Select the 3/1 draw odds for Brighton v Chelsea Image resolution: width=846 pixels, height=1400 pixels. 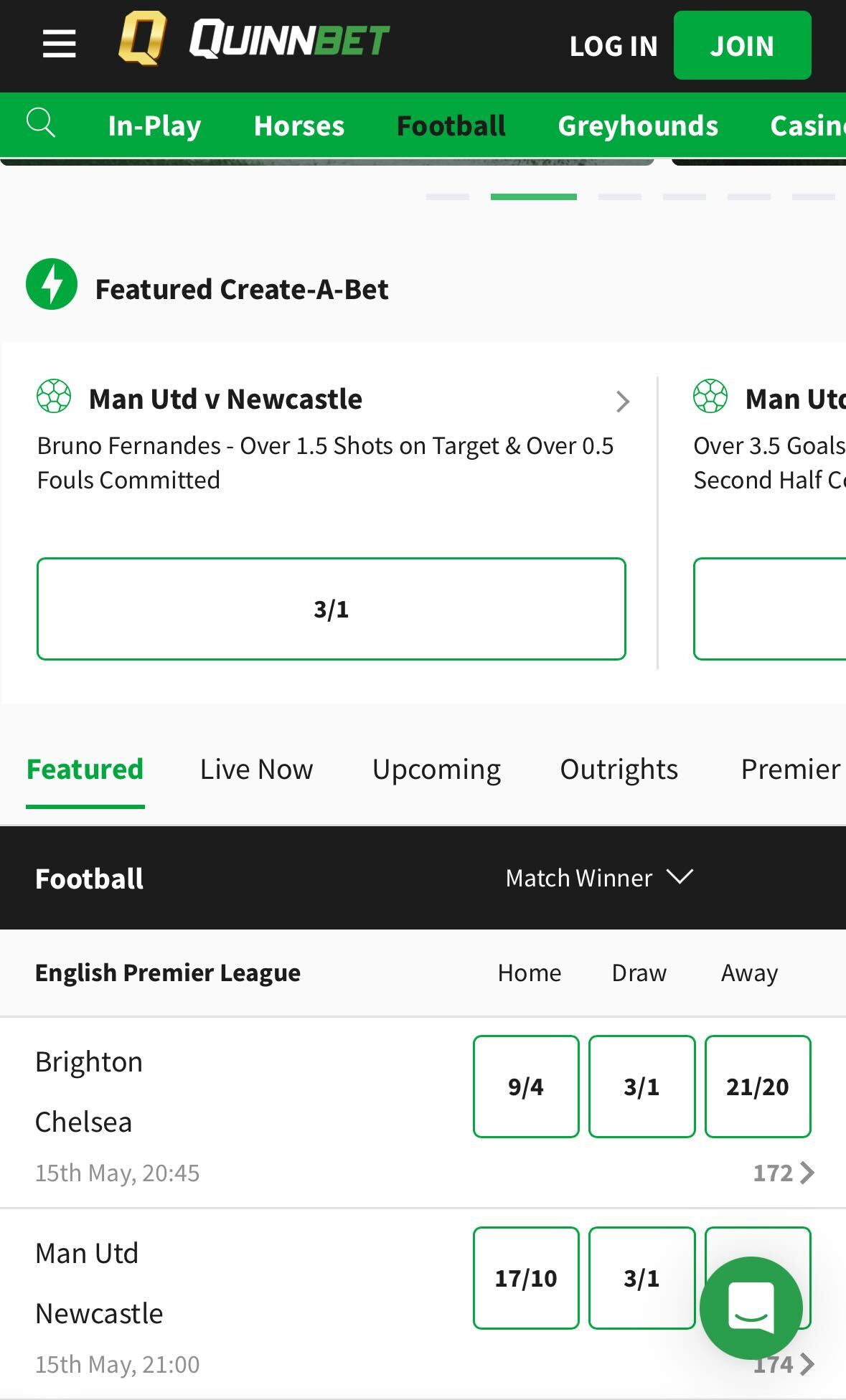641,1087
